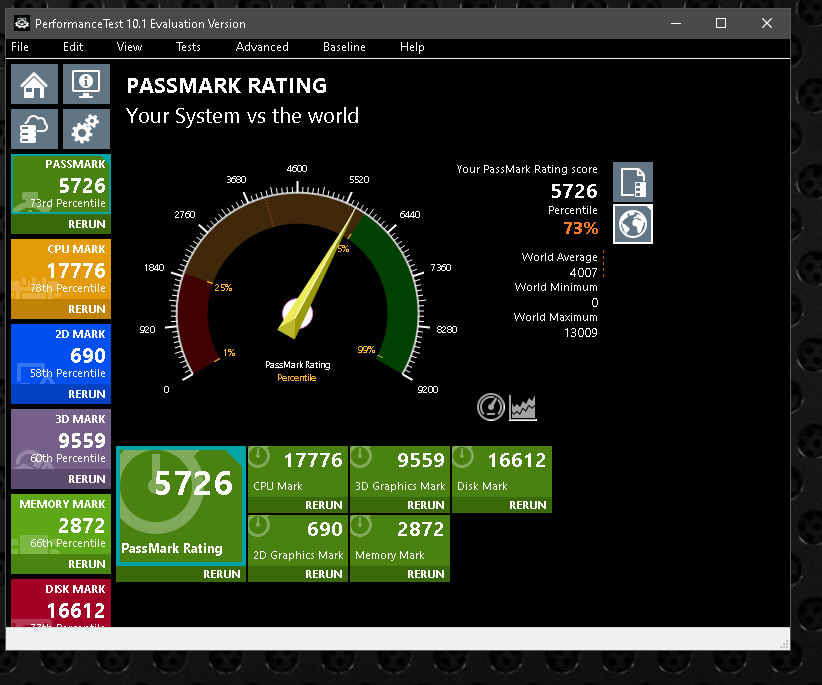This screenshot has width=822, height=685.
Task: Click the power icon on Disk Mark tile
Action: pyautogui.click(x=463, y=457)
